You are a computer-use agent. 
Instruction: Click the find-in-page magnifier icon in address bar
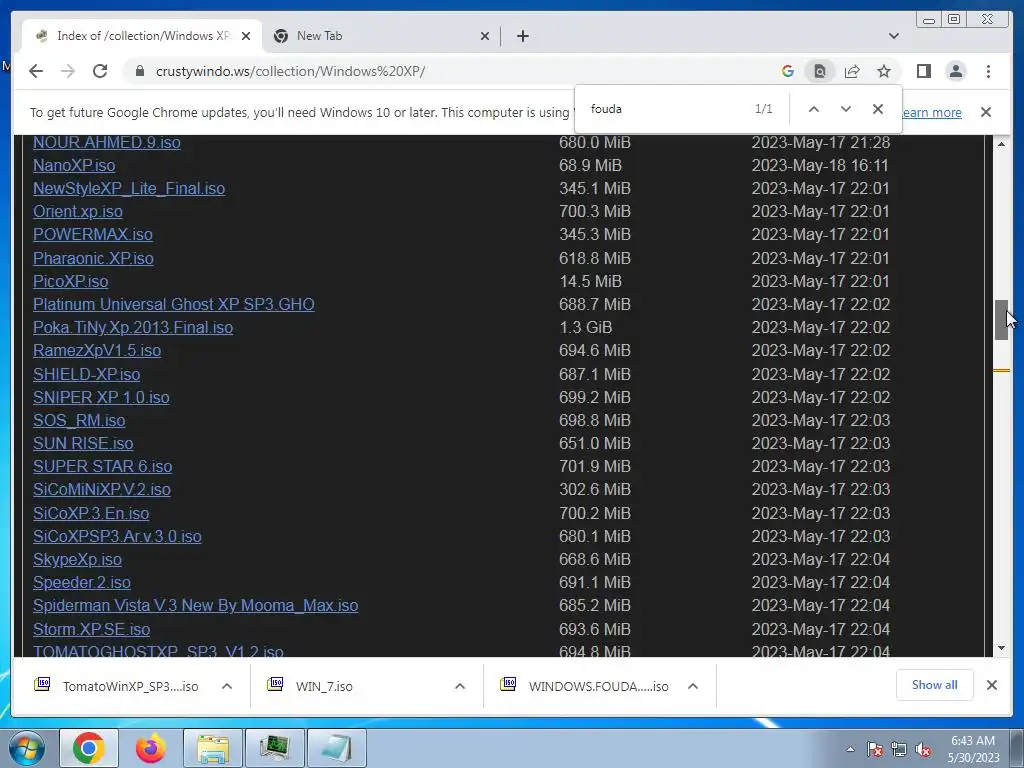(x=820, y=71)
